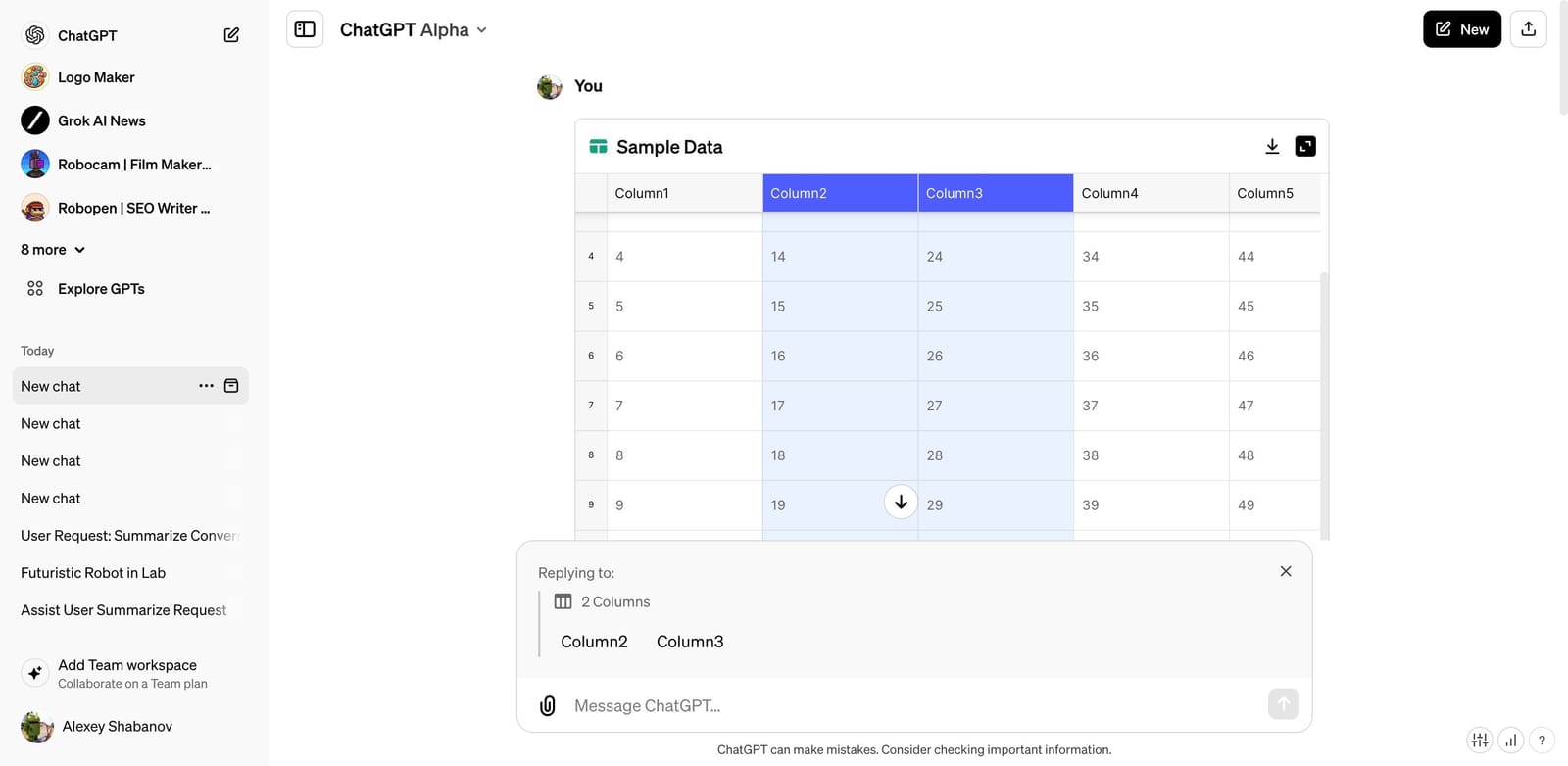1568x766 pixels.
Task: Click the Message ChatGPT input field
Action: pyautogui.click(x=882, y=705)
